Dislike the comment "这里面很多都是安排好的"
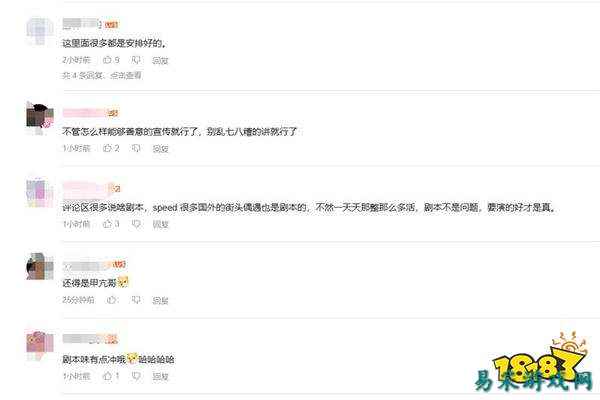The image size is (600, 400). [136, 60]
